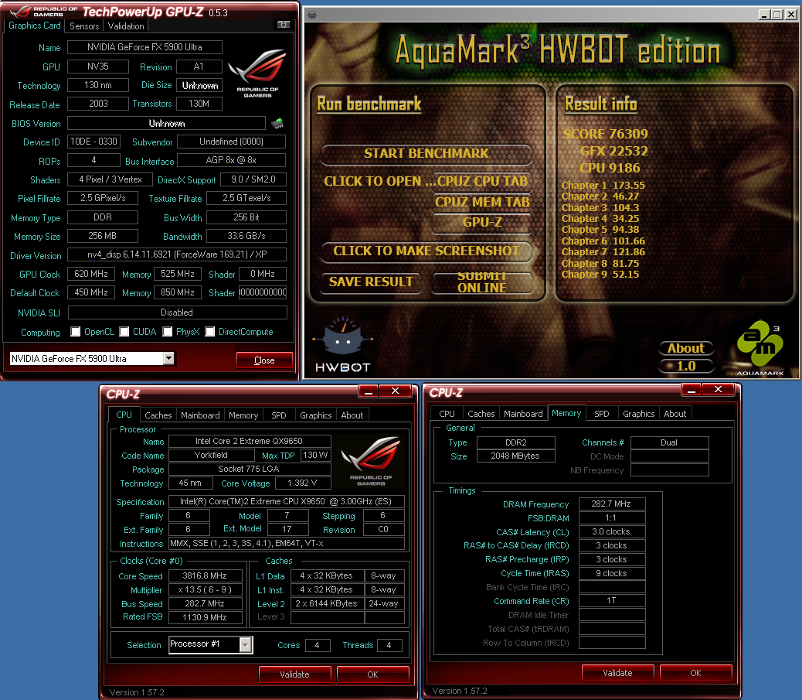Viewport: 802px width, 700px height.
Task: Minimize the right CPU-Z Memory window
Action: [692, 390]
